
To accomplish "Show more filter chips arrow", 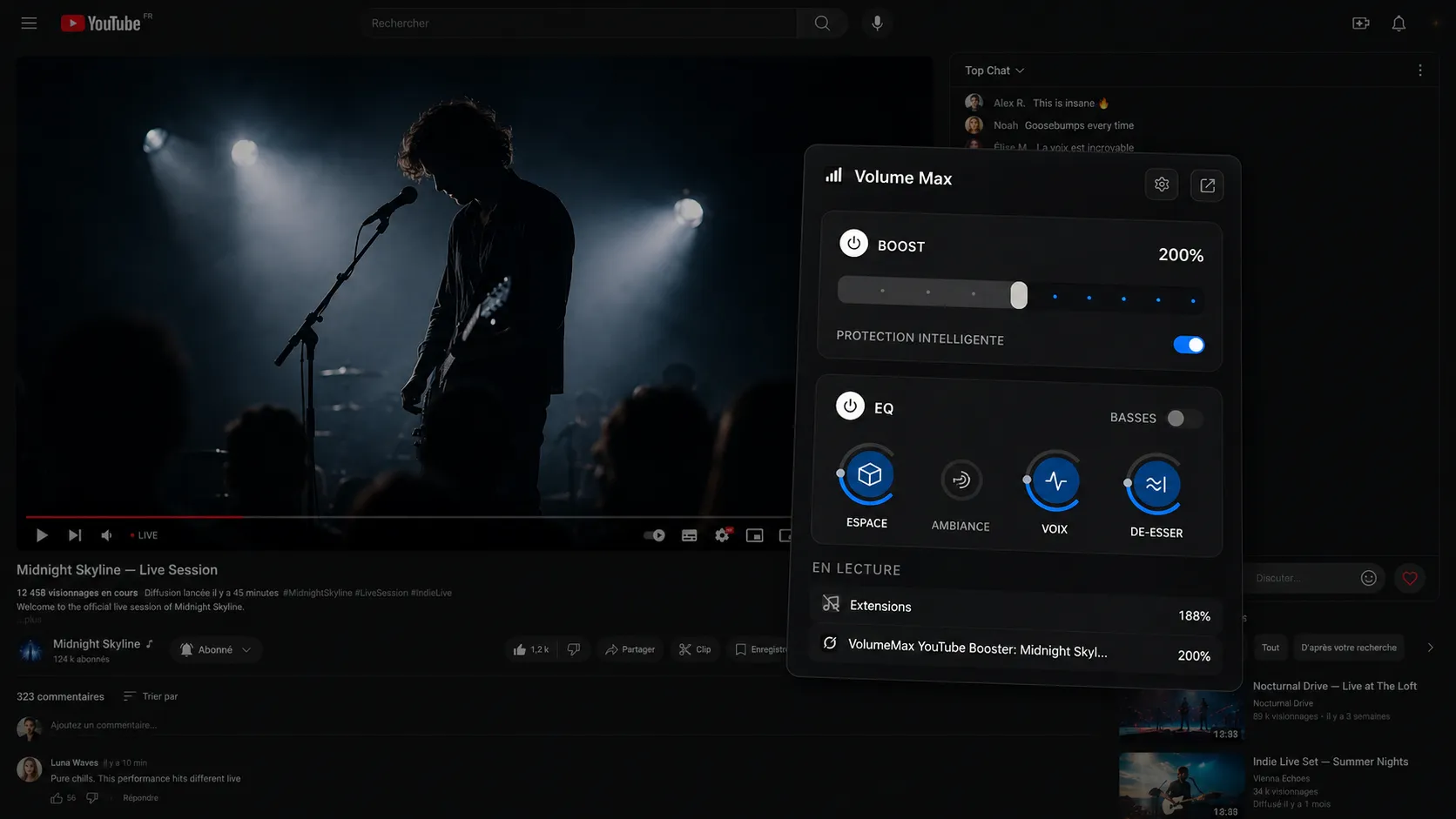I will pyautogui.click(x=1430, y=648).
